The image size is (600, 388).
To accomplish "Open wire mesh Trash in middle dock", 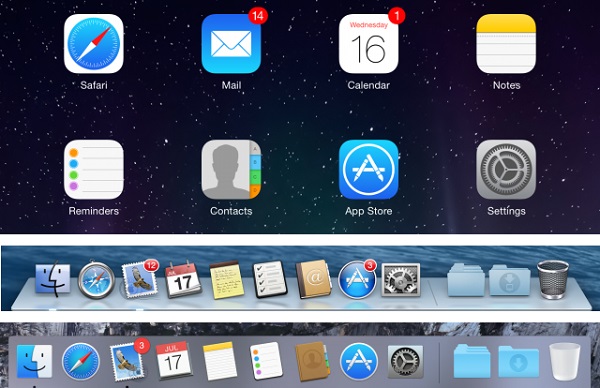I will (x=553, y=280).
